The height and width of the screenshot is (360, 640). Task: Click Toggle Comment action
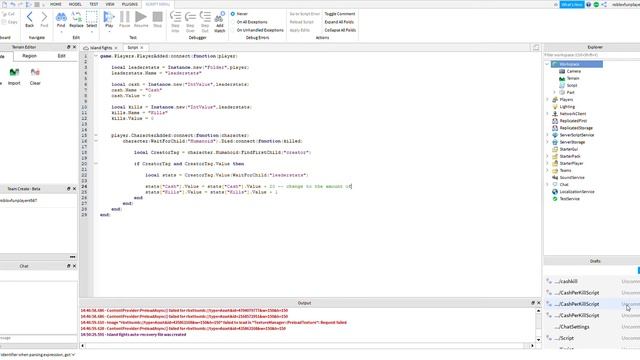click(x=340, y=14)
